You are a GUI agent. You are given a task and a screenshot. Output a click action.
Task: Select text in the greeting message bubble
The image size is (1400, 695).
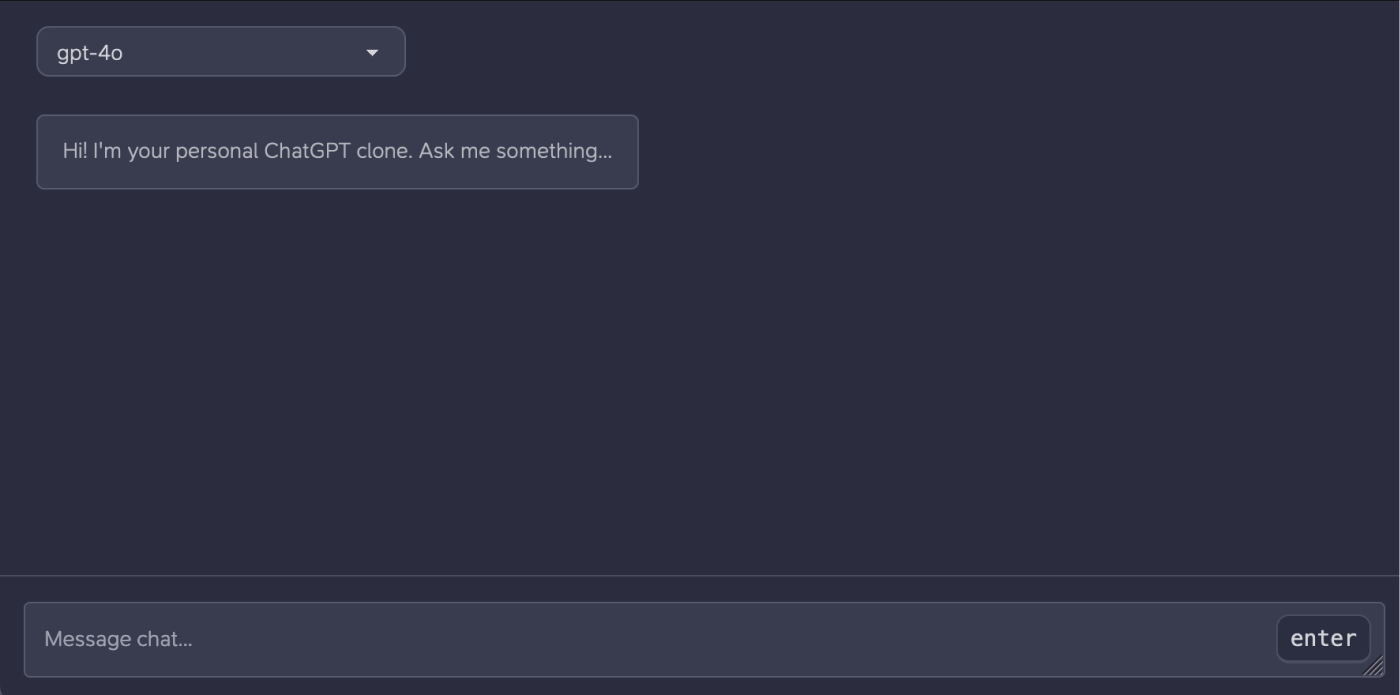(x=337, y=151)
